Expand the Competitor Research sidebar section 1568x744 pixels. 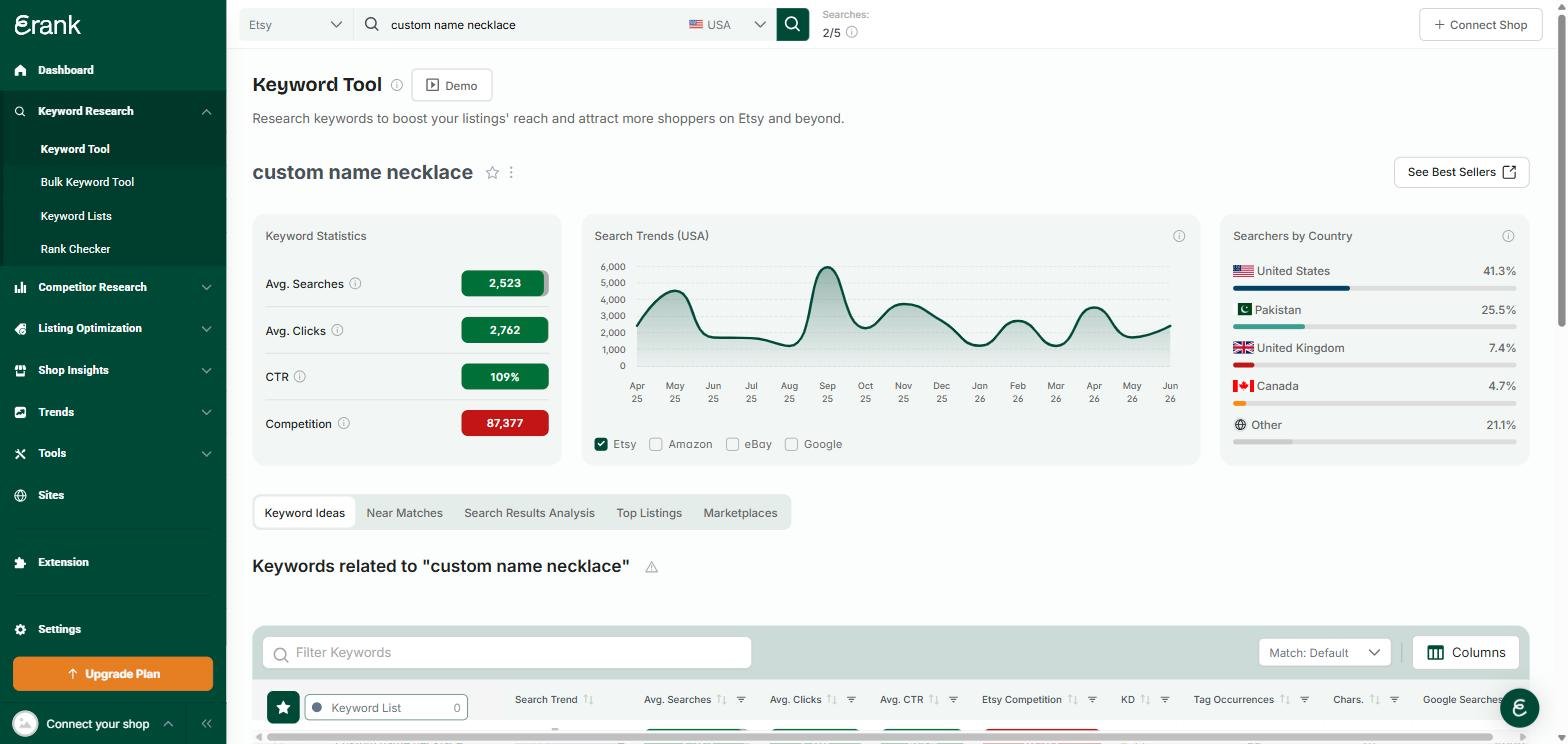point(113,287)
